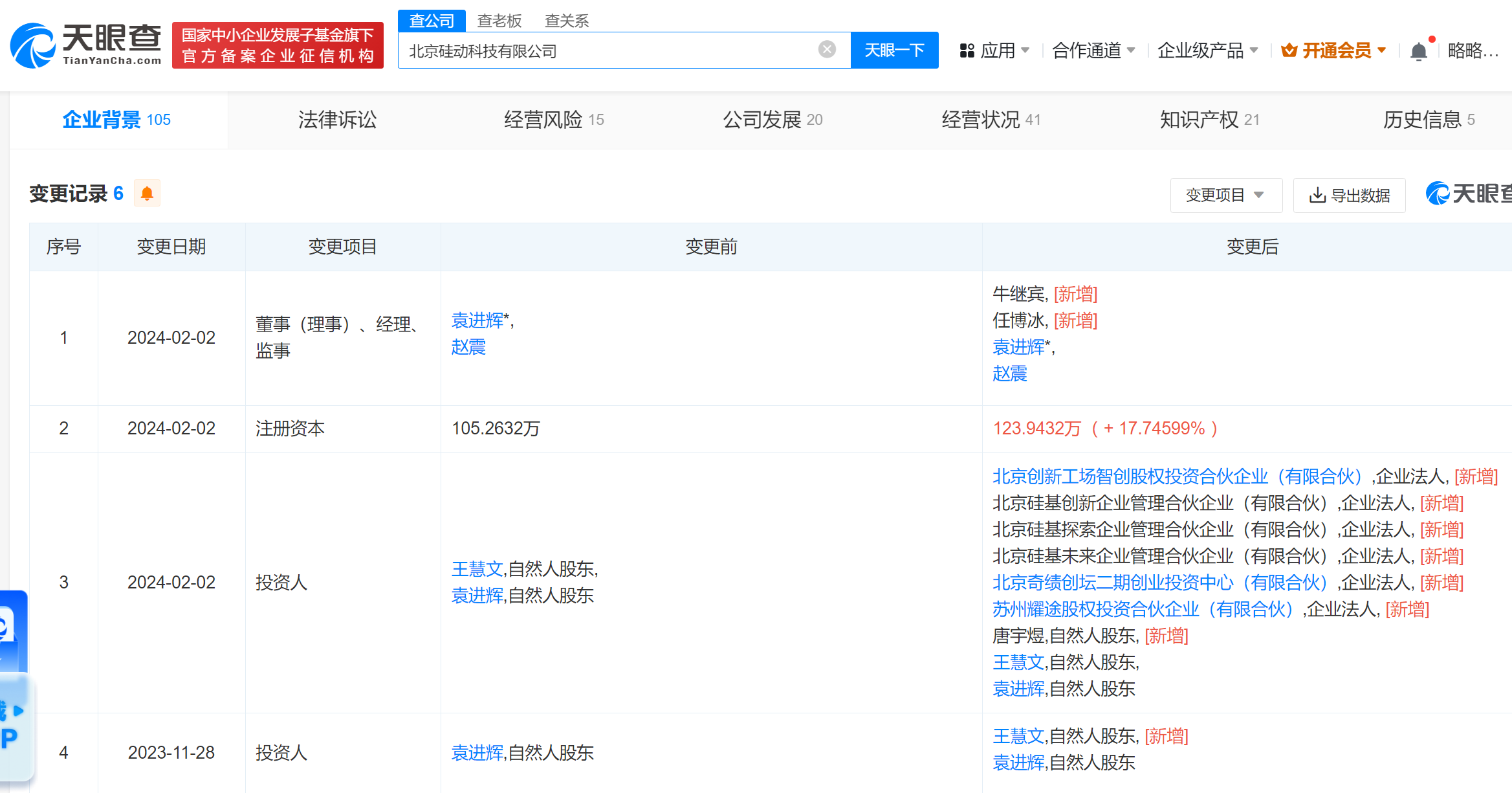Click 北京硅基创新企业管理合伙企业 entry

coord(1228,503)
